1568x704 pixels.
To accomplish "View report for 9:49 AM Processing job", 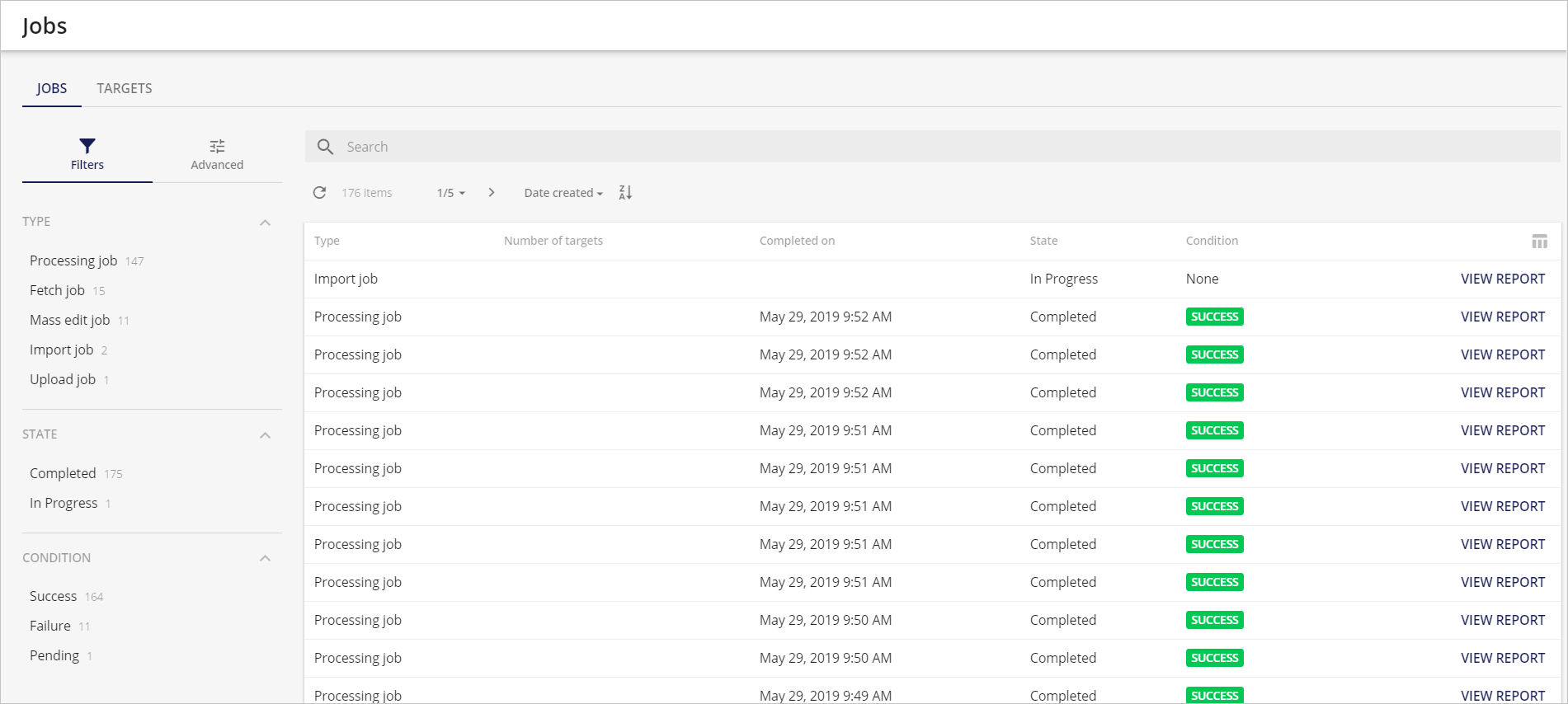I will (1503, 695).
